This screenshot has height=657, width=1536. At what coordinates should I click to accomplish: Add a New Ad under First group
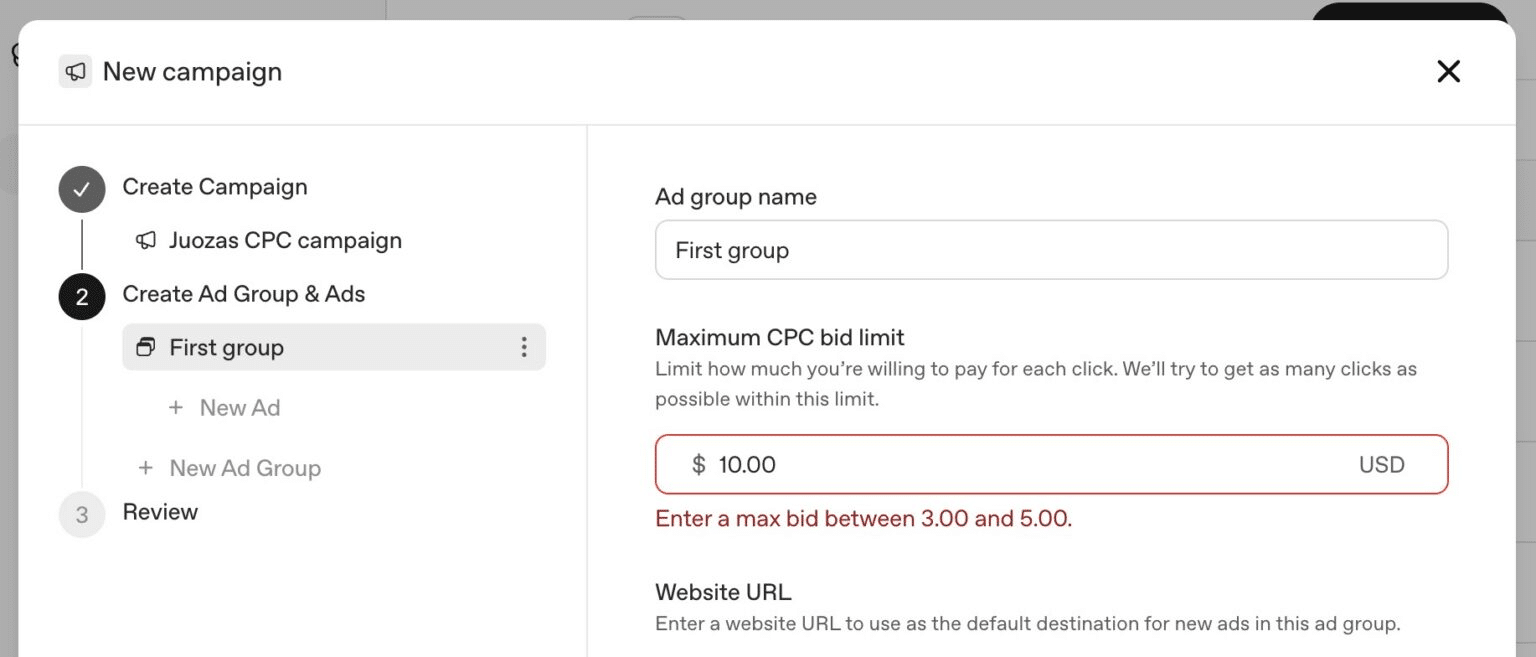(x=240, y=407)
